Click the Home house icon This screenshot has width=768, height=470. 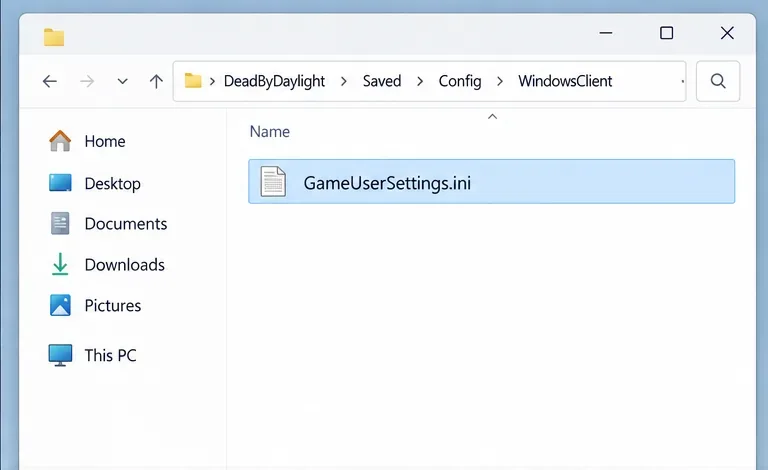point(60,141)
